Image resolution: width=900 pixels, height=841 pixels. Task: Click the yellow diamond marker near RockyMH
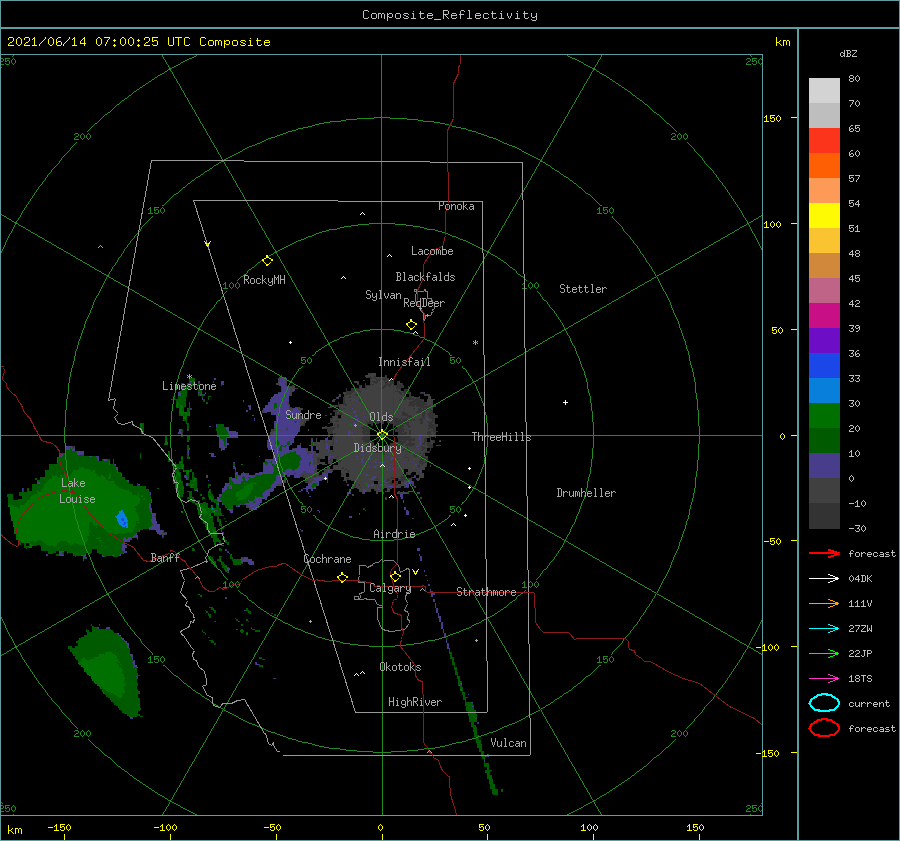tap(267, 261)
